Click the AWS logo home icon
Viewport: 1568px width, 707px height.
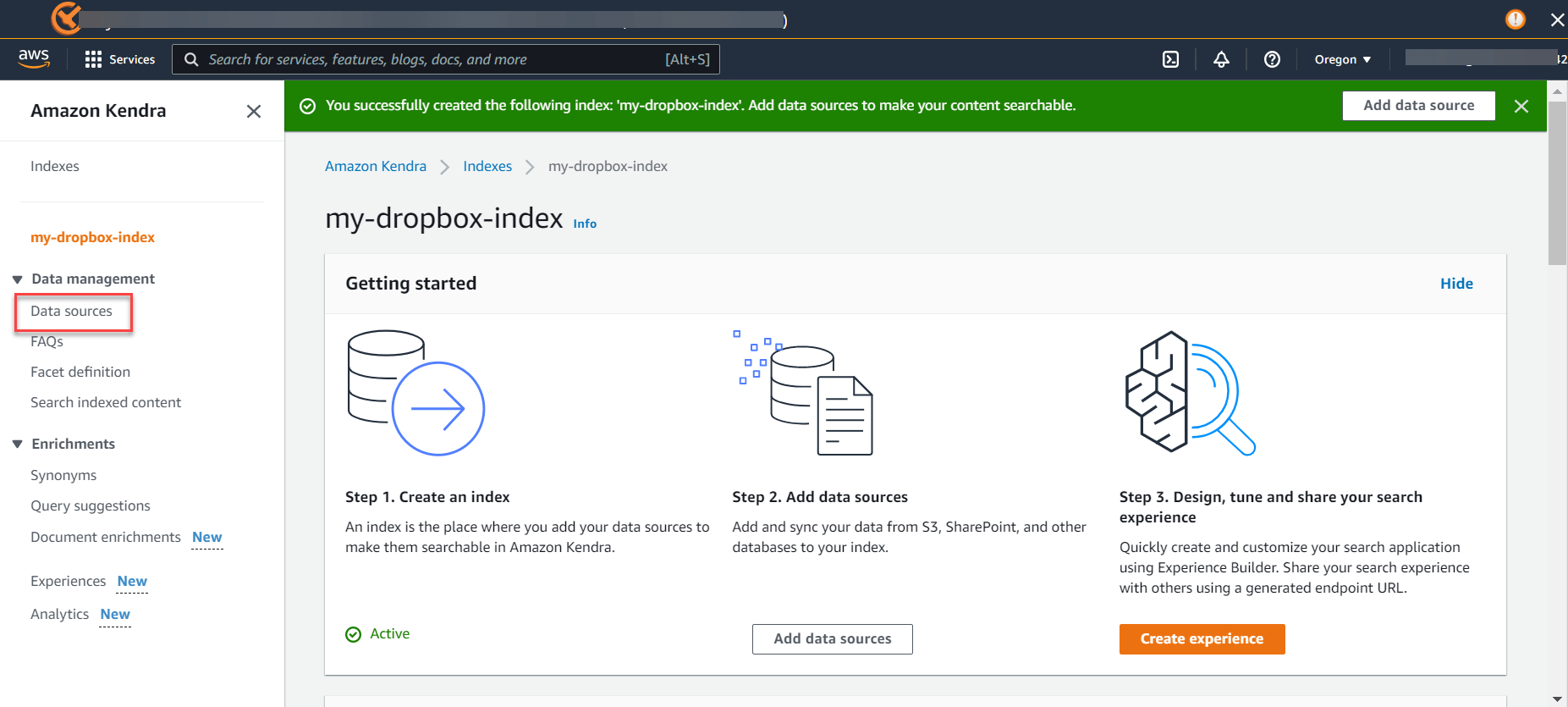34,58
